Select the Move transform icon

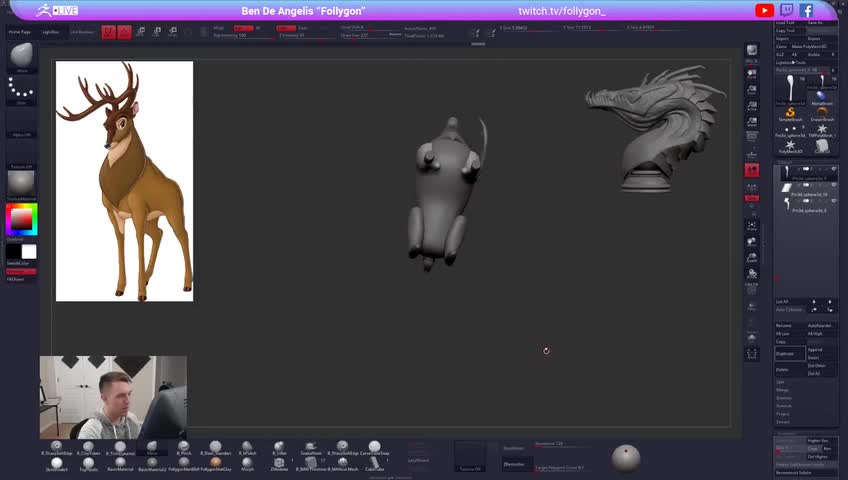coord(141,32)
